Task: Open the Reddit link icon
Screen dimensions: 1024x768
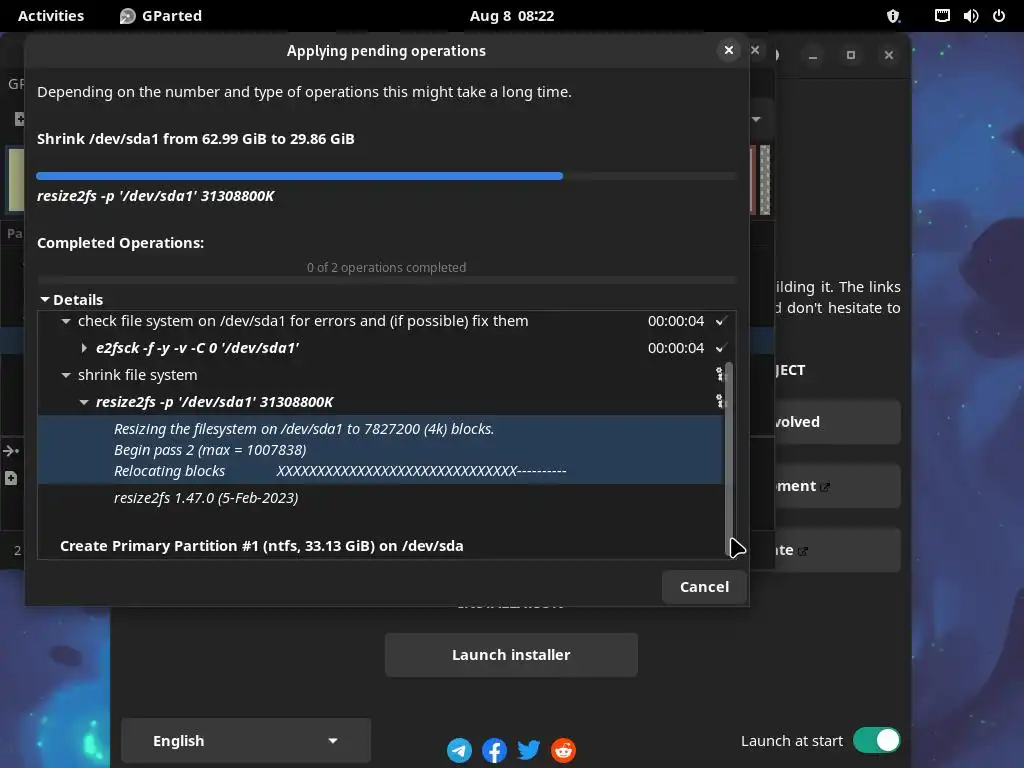Action: point(563,750)
